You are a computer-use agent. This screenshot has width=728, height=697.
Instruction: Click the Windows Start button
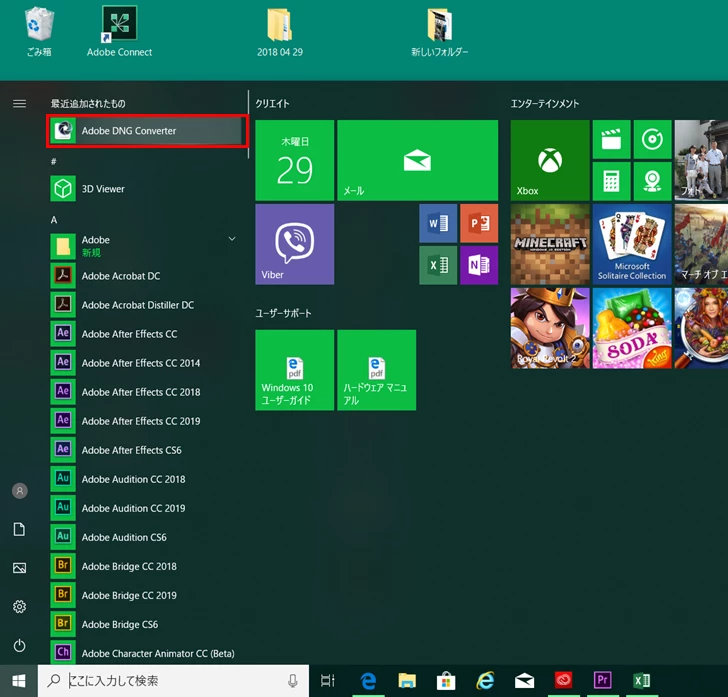point(19,681)
